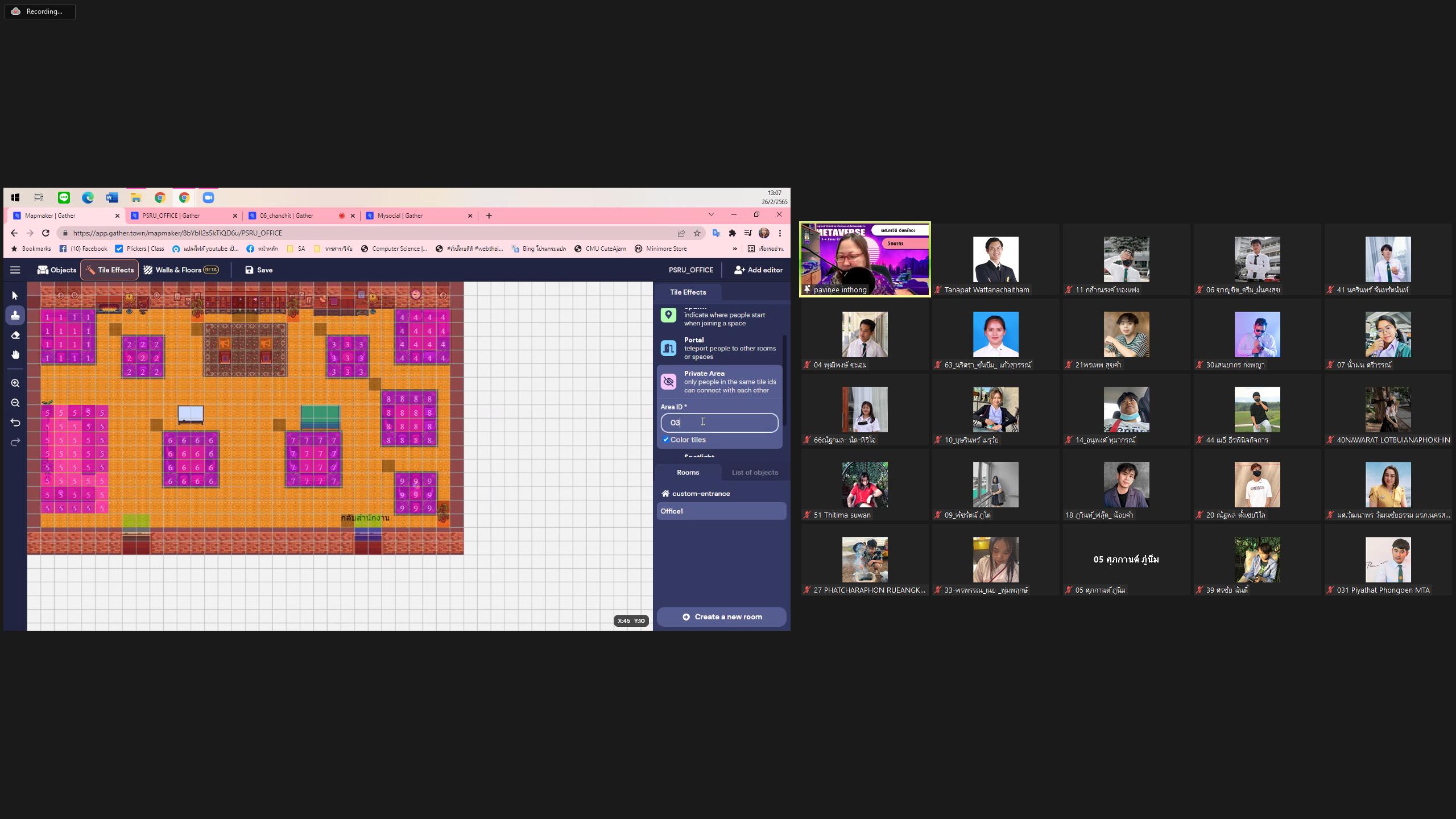1456x819 pixels.
Task: Open CMU CuteAjarn bookmark
Action: click(600, 249)
